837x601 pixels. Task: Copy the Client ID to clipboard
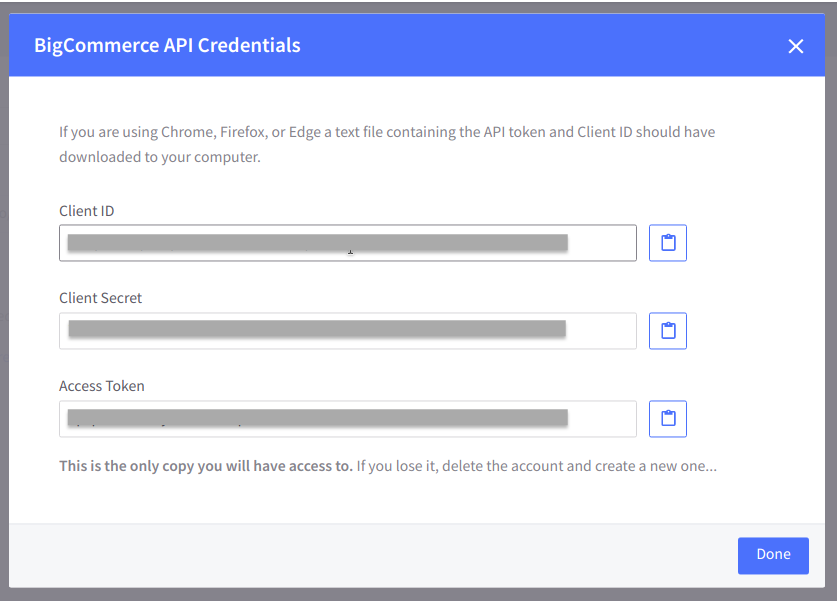coord(668,243)
